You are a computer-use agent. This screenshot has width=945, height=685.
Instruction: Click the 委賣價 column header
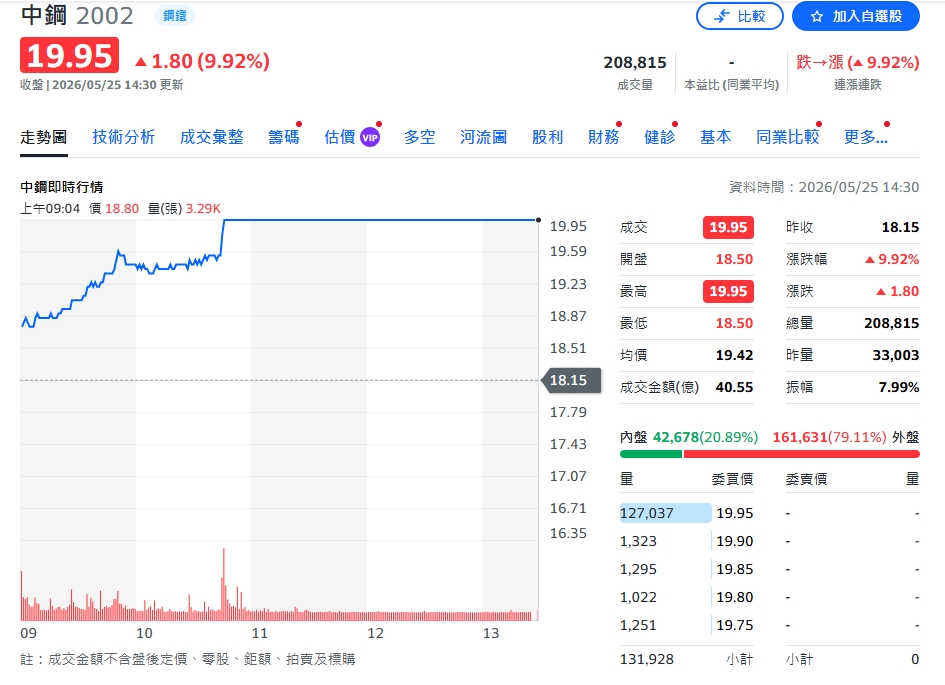(x=806, y=479)
